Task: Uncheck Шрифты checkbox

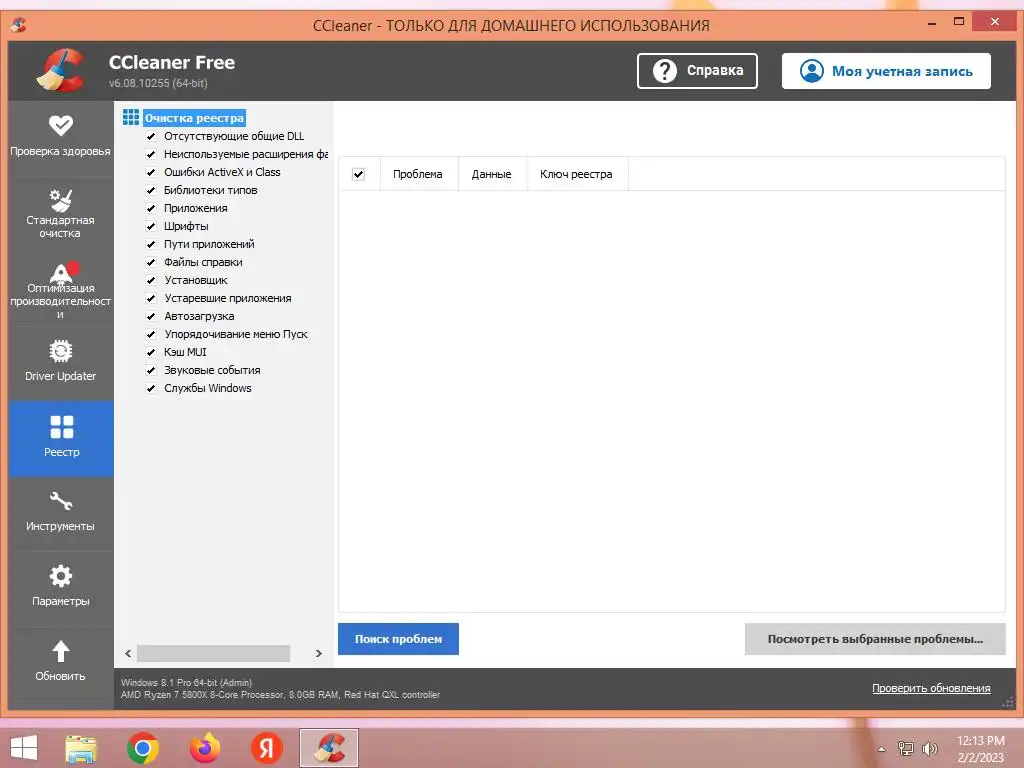Action: [151, 226]
